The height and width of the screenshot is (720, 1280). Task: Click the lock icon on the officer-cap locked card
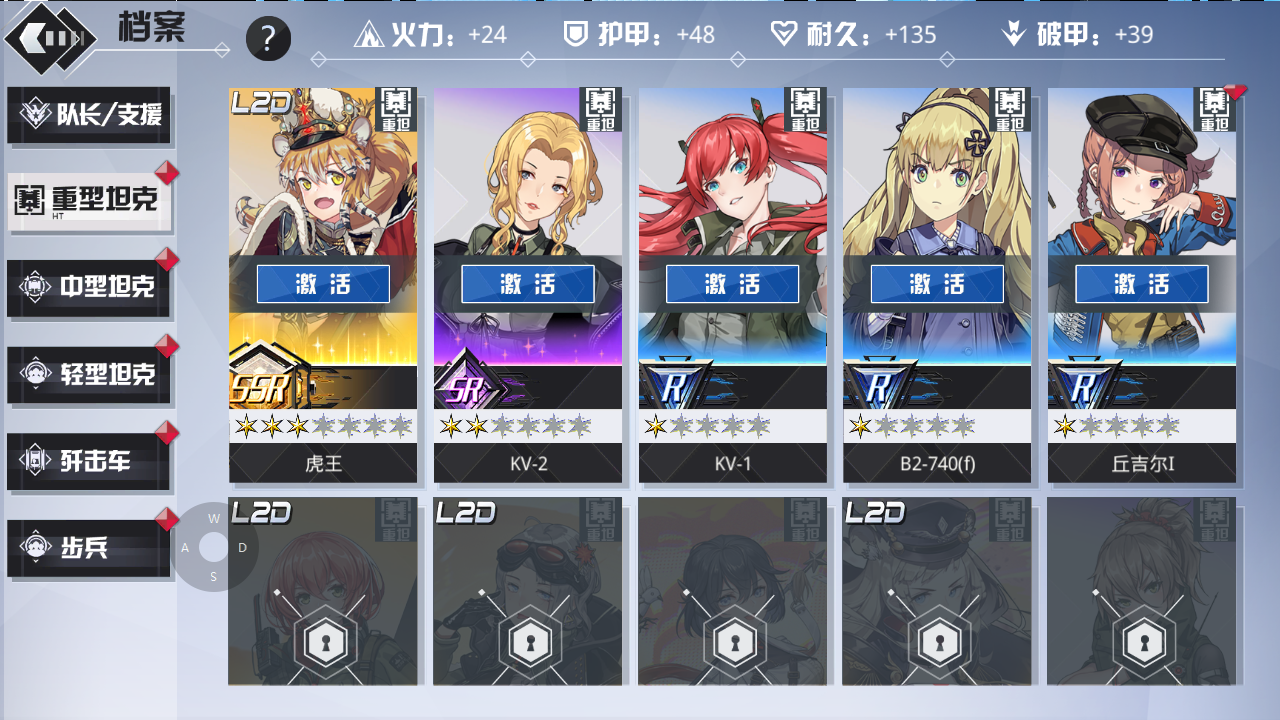point(936,643)
